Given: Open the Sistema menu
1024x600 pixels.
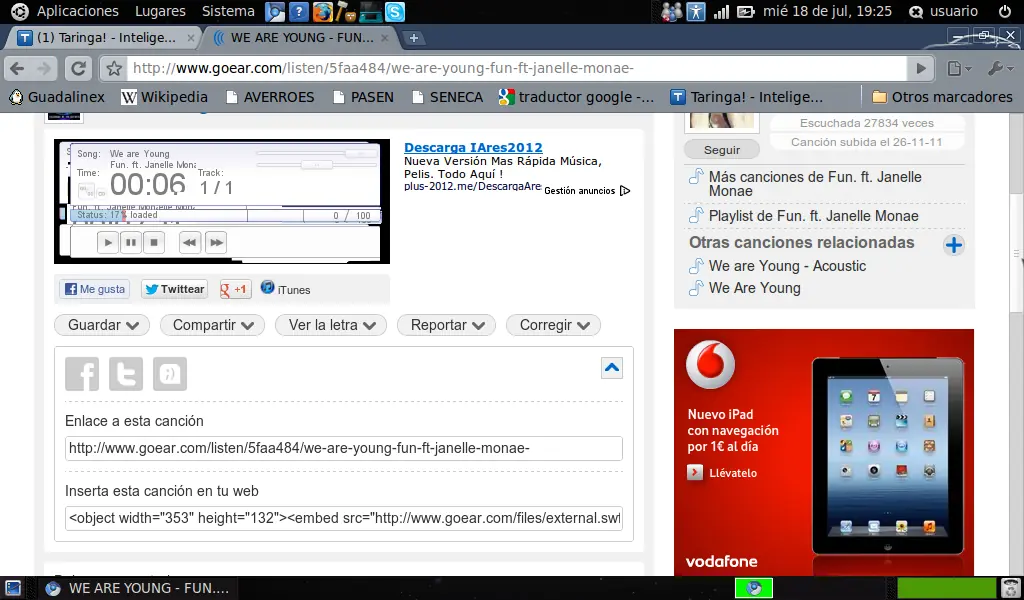Looking at the screenshot, I should point(228,11).
